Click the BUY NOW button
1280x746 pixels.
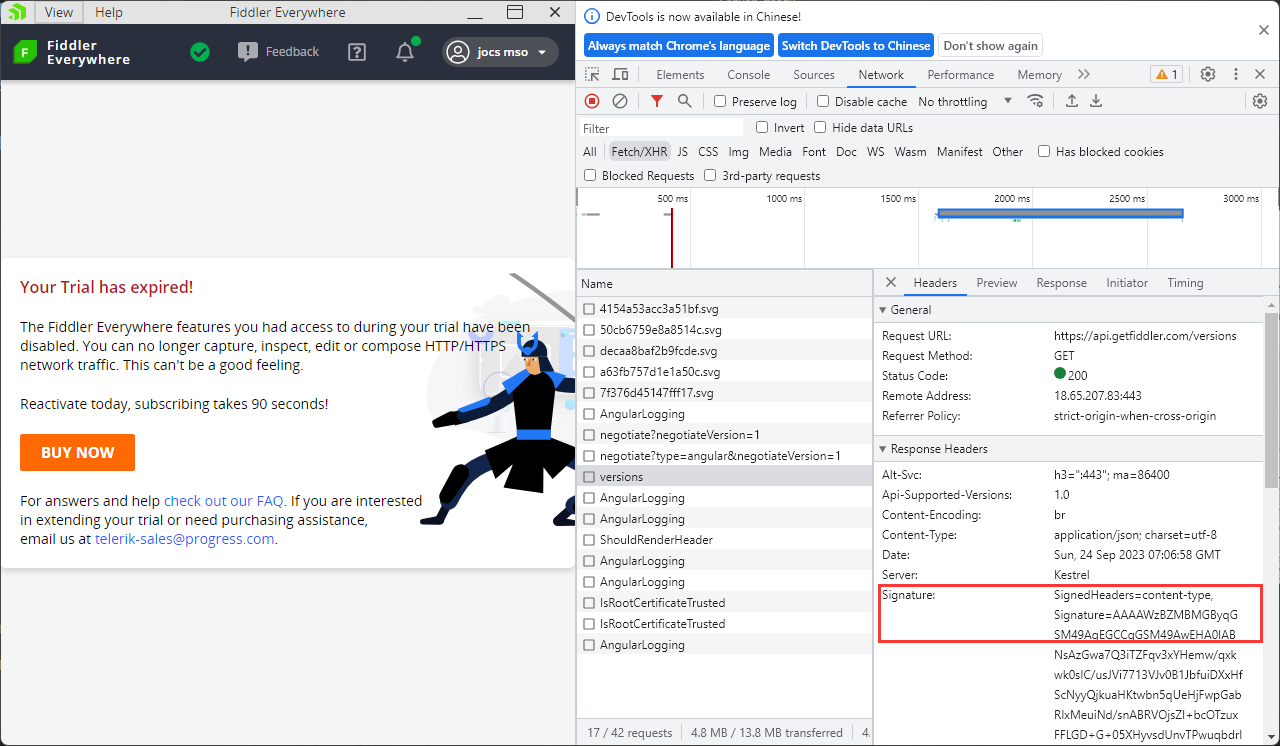[x=77, y=452]
